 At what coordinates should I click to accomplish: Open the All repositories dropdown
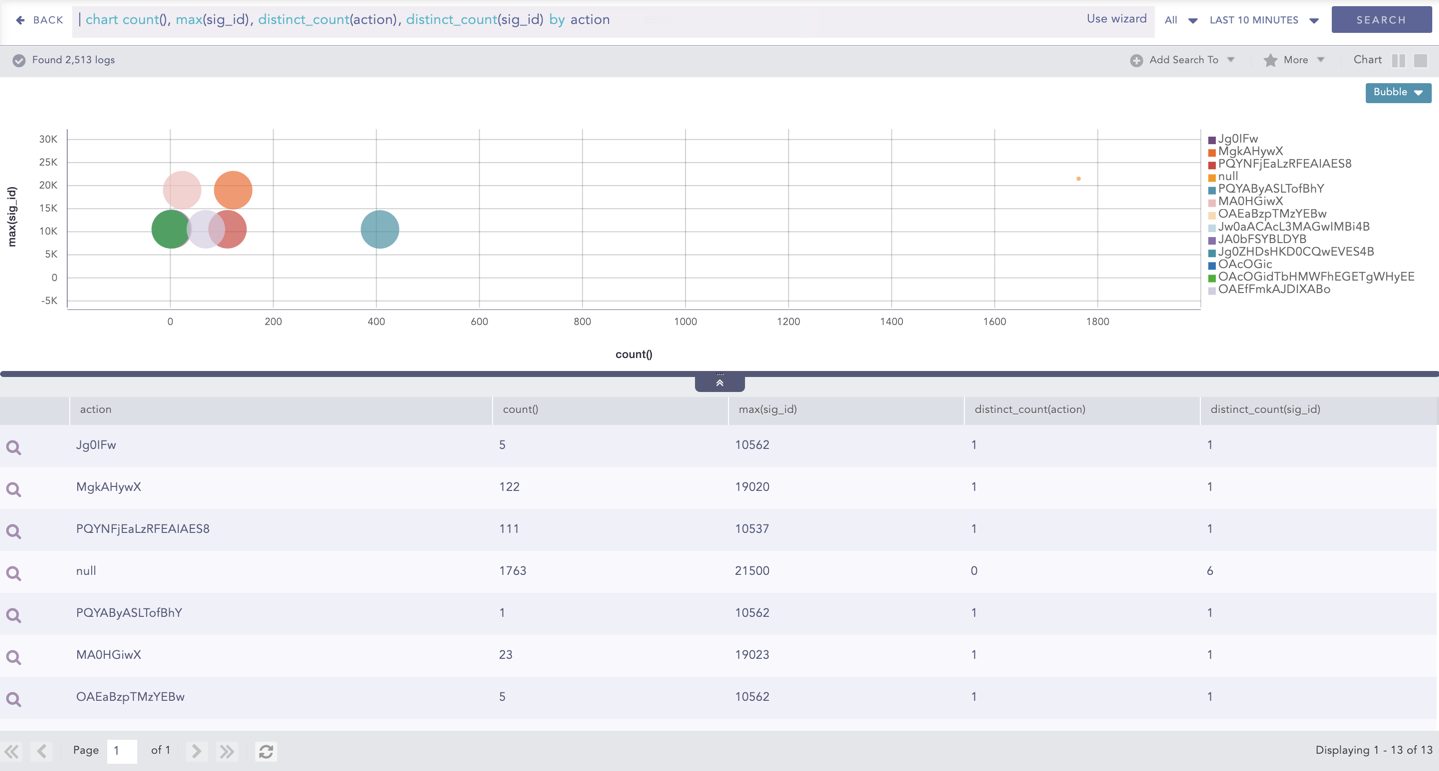[1180, 20]
